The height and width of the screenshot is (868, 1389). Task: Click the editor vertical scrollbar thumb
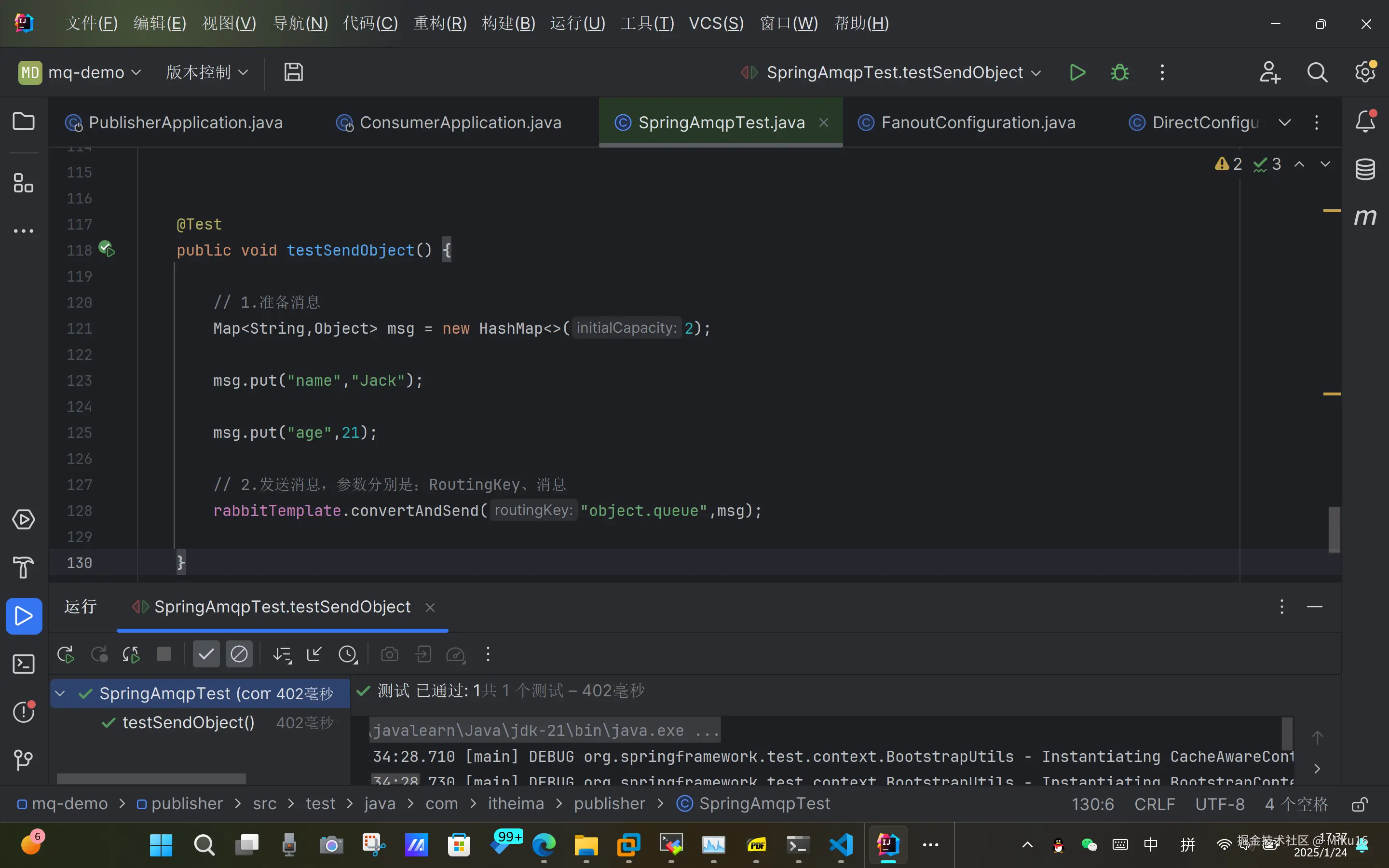pos(1335,529)
